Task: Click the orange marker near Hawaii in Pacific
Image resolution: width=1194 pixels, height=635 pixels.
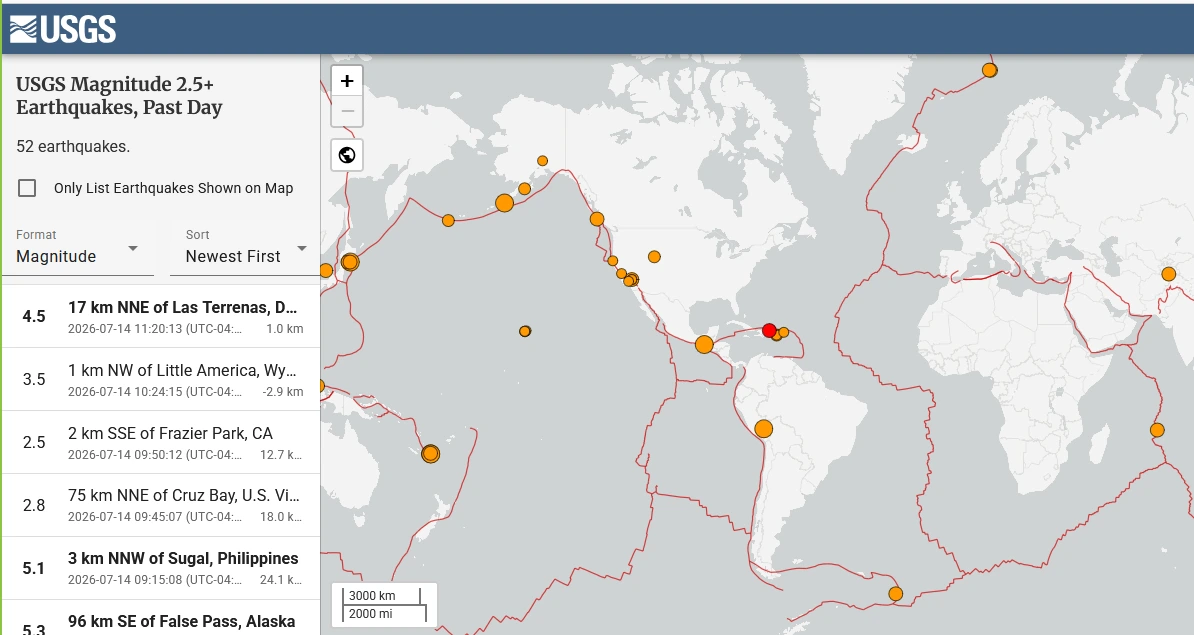Action: pyautogui.click(x=525, y=331)
